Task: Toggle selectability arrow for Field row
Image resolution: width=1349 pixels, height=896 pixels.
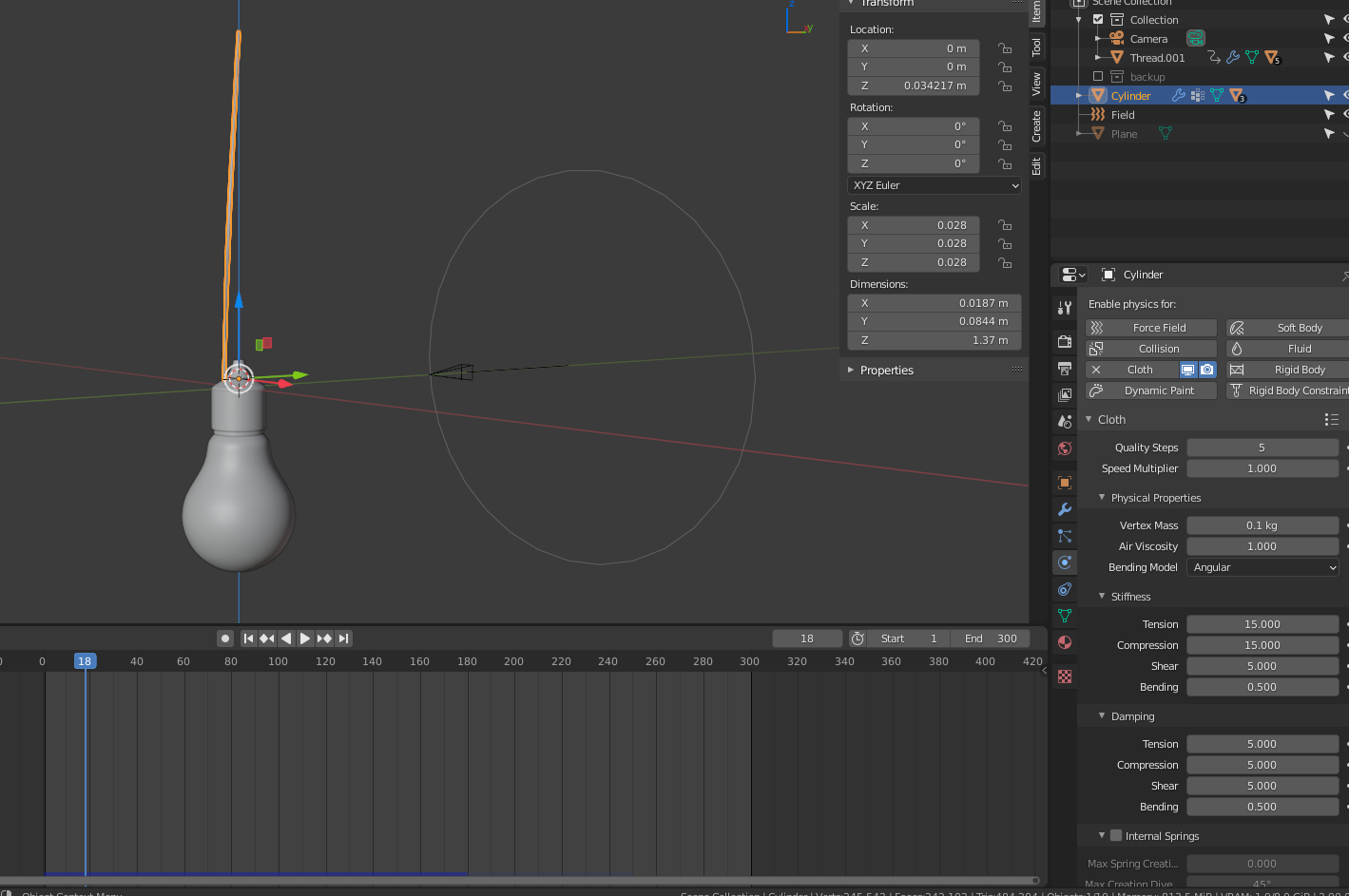Action: (x=1329, y=114)
